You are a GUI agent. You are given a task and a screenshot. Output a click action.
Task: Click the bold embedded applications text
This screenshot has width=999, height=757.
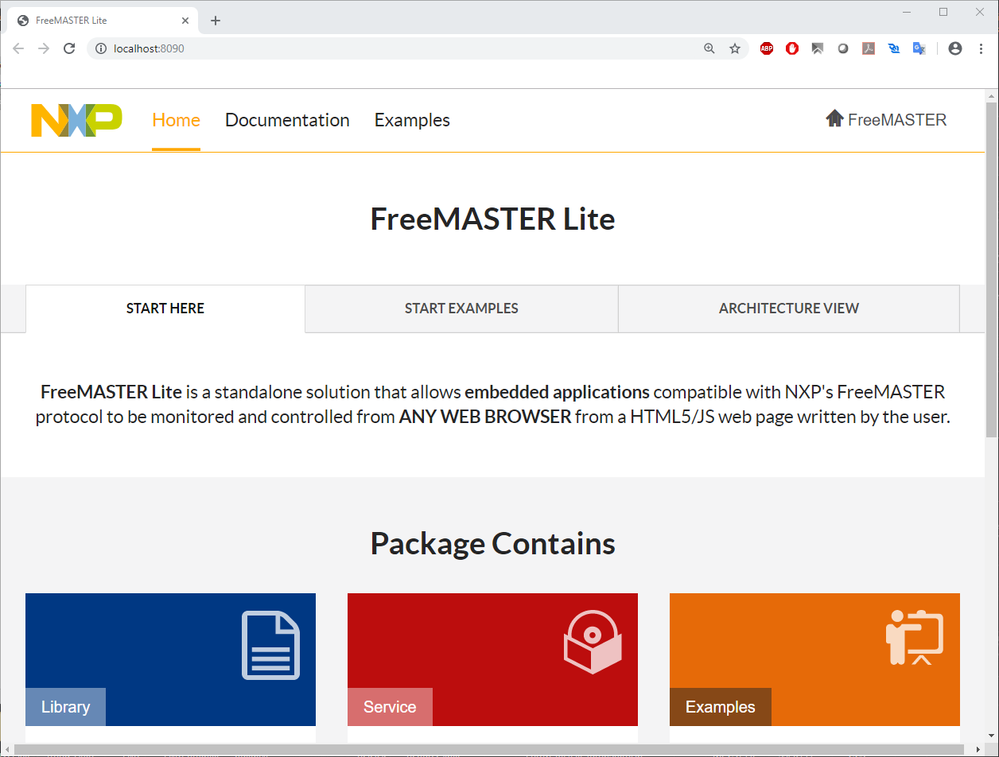pyautogui.click(x=557, y=392)
